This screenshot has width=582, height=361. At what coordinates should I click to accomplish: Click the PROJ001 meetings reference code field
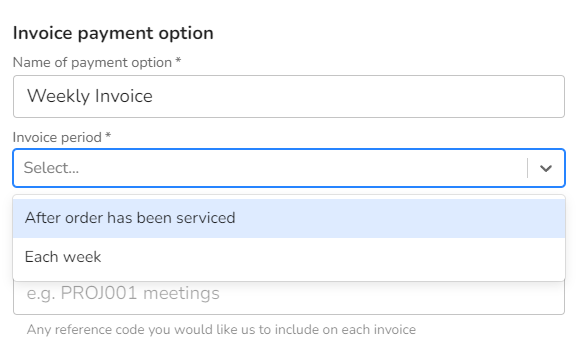[289, 297]
